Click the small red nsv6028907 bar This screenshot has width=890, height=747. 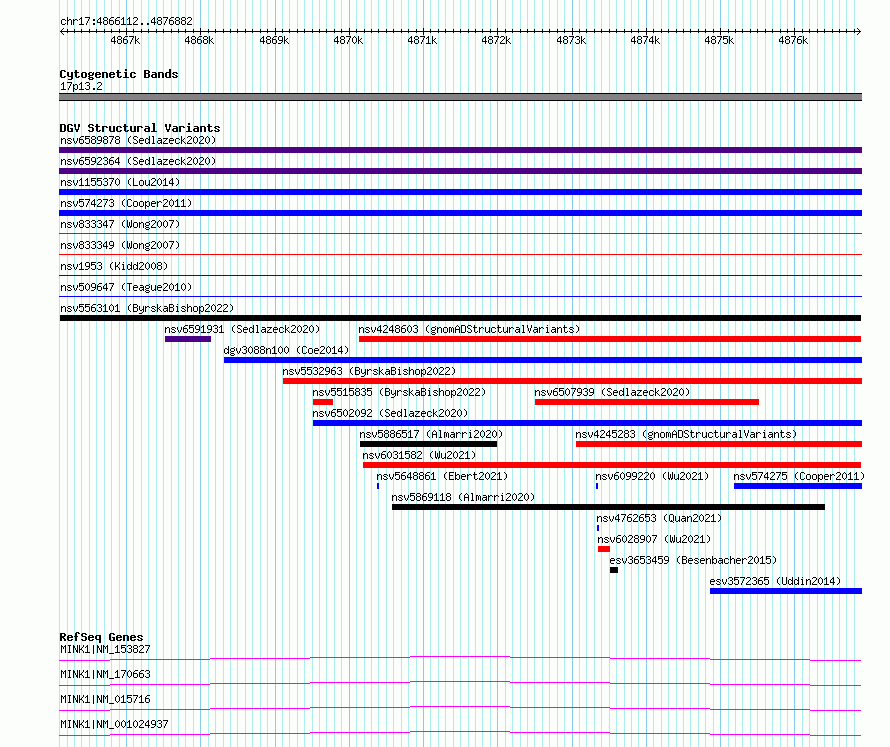604,549
